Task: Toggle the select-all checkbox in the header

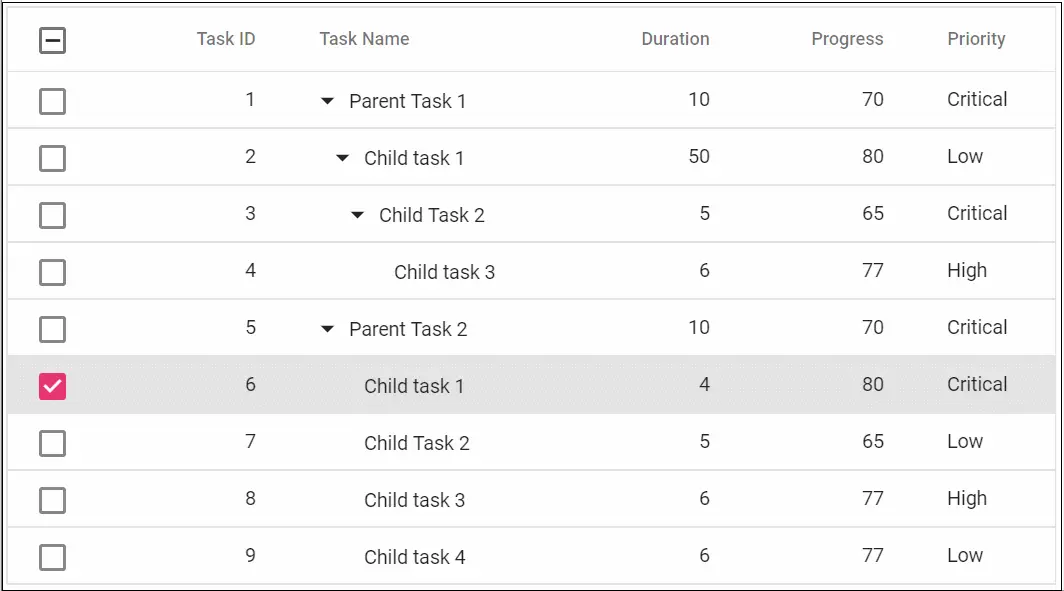Action: point(52,41)
